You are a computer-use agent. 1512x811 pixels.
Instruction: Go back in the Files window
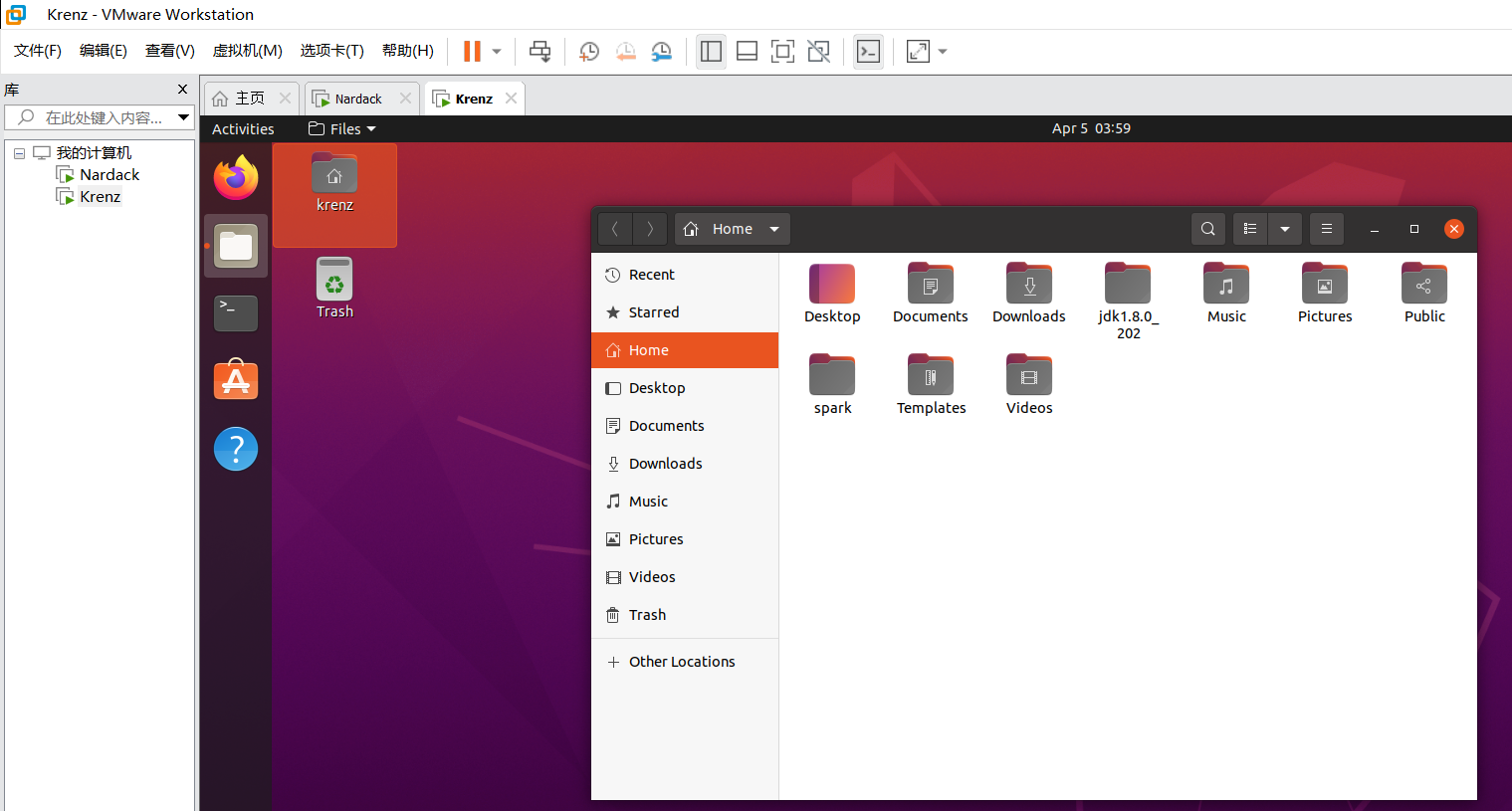coord(615,229)
